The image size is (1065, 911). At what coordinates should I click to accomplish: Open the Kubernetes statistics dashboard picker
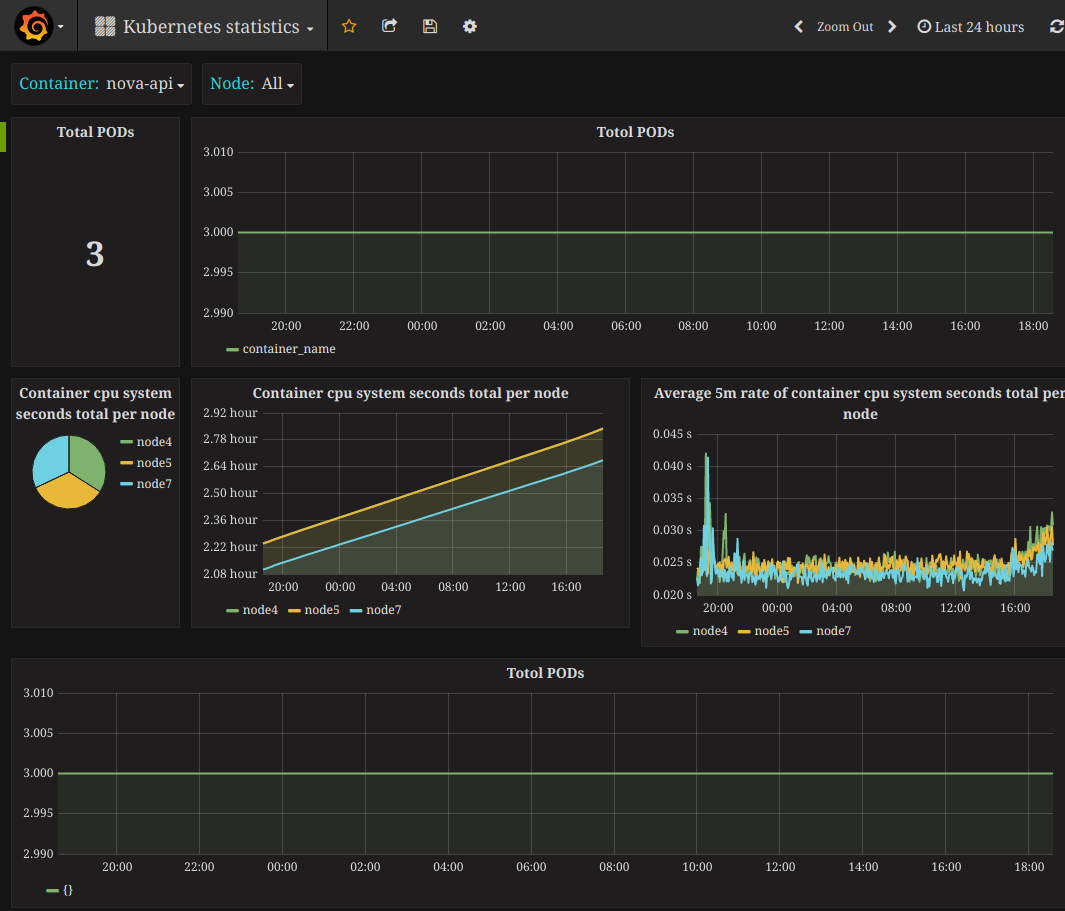click(x=212, y=27)
